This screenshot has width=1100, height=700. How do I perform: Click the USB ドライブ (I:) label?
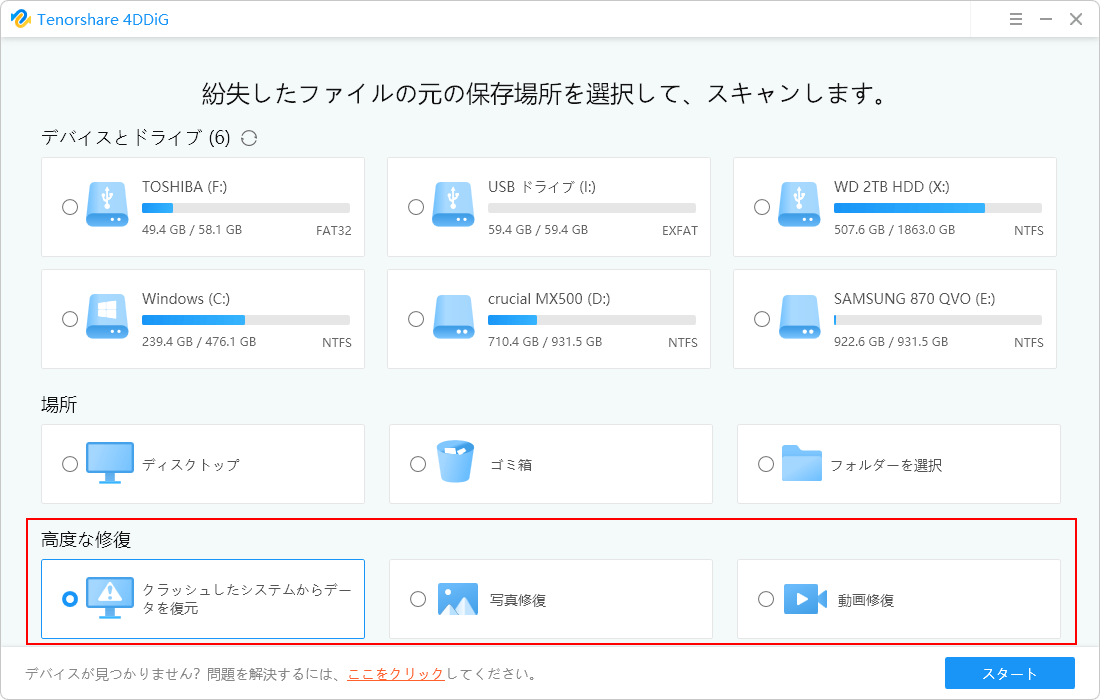[x=542, y=187]
